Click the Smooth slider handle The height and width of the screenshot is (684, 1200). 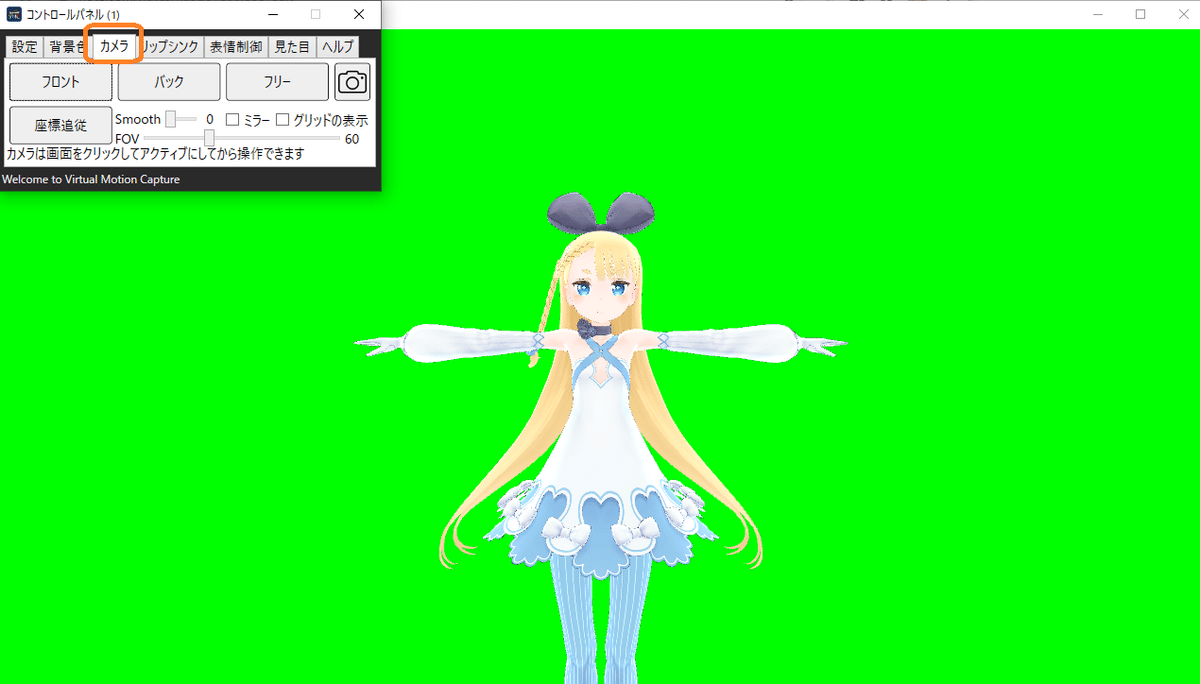tap(170, 119)
